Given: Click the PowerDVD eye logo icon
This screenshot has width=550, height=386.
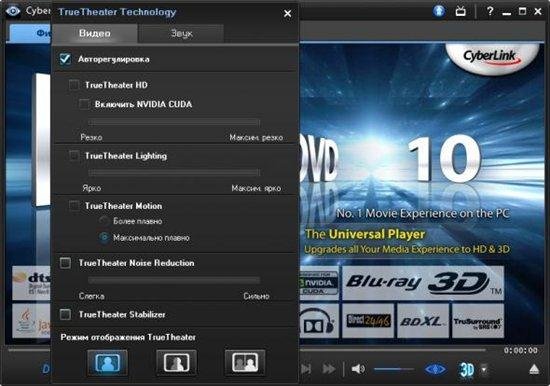Looking at the screenshot, I should (13, 11).
